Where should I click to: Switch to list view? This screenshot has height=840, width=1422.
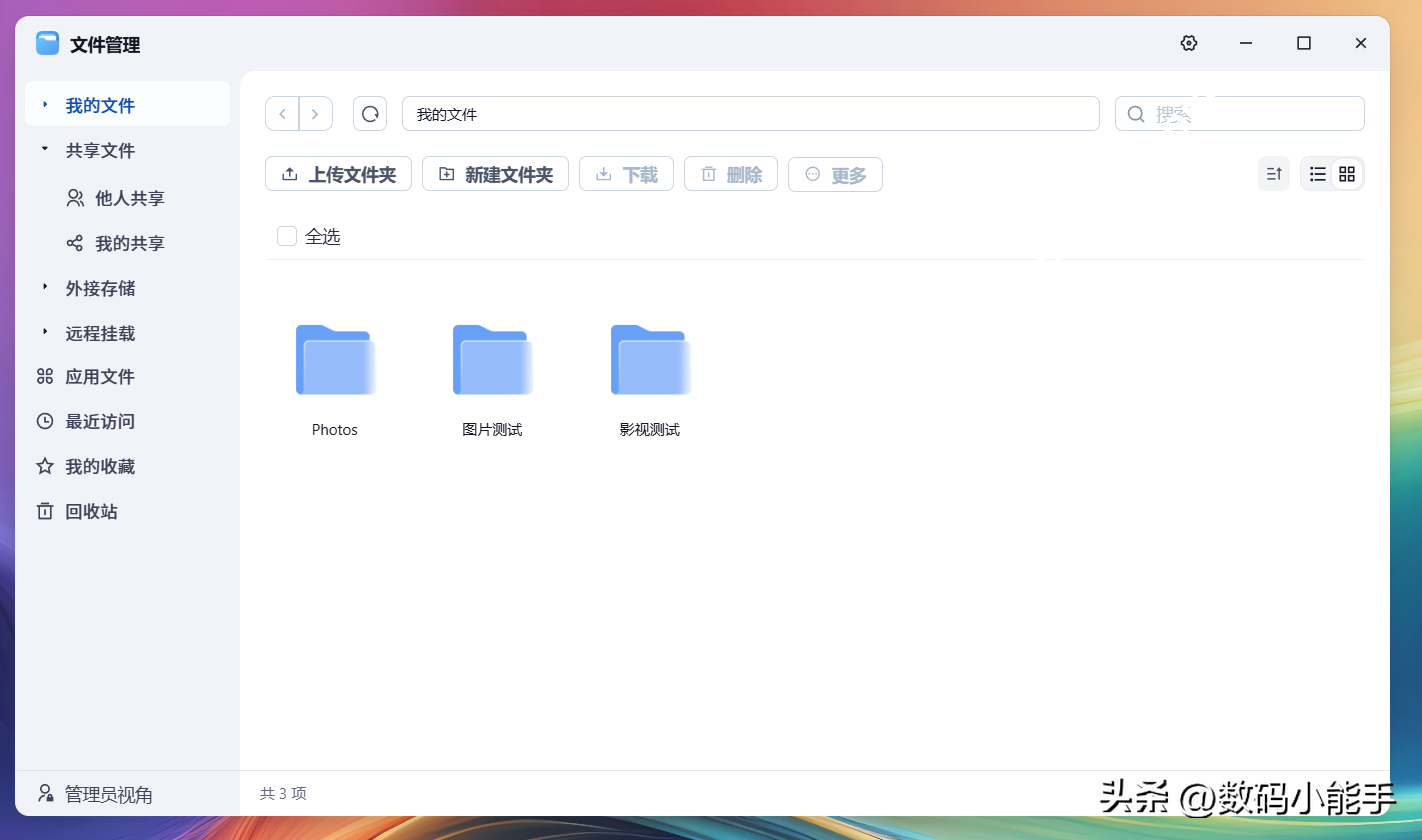click(1318, 174)
